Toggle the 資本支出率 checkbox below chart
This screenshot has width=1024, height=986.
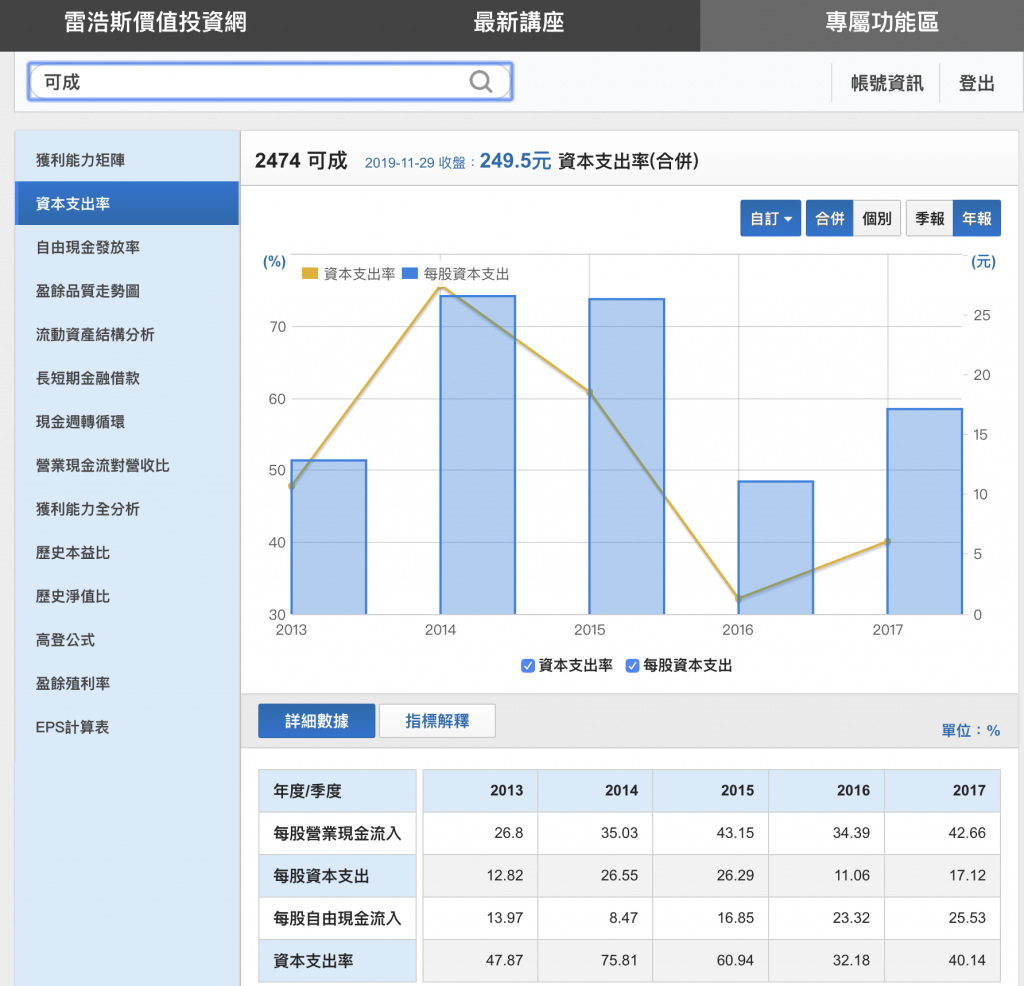pos(528,666)
